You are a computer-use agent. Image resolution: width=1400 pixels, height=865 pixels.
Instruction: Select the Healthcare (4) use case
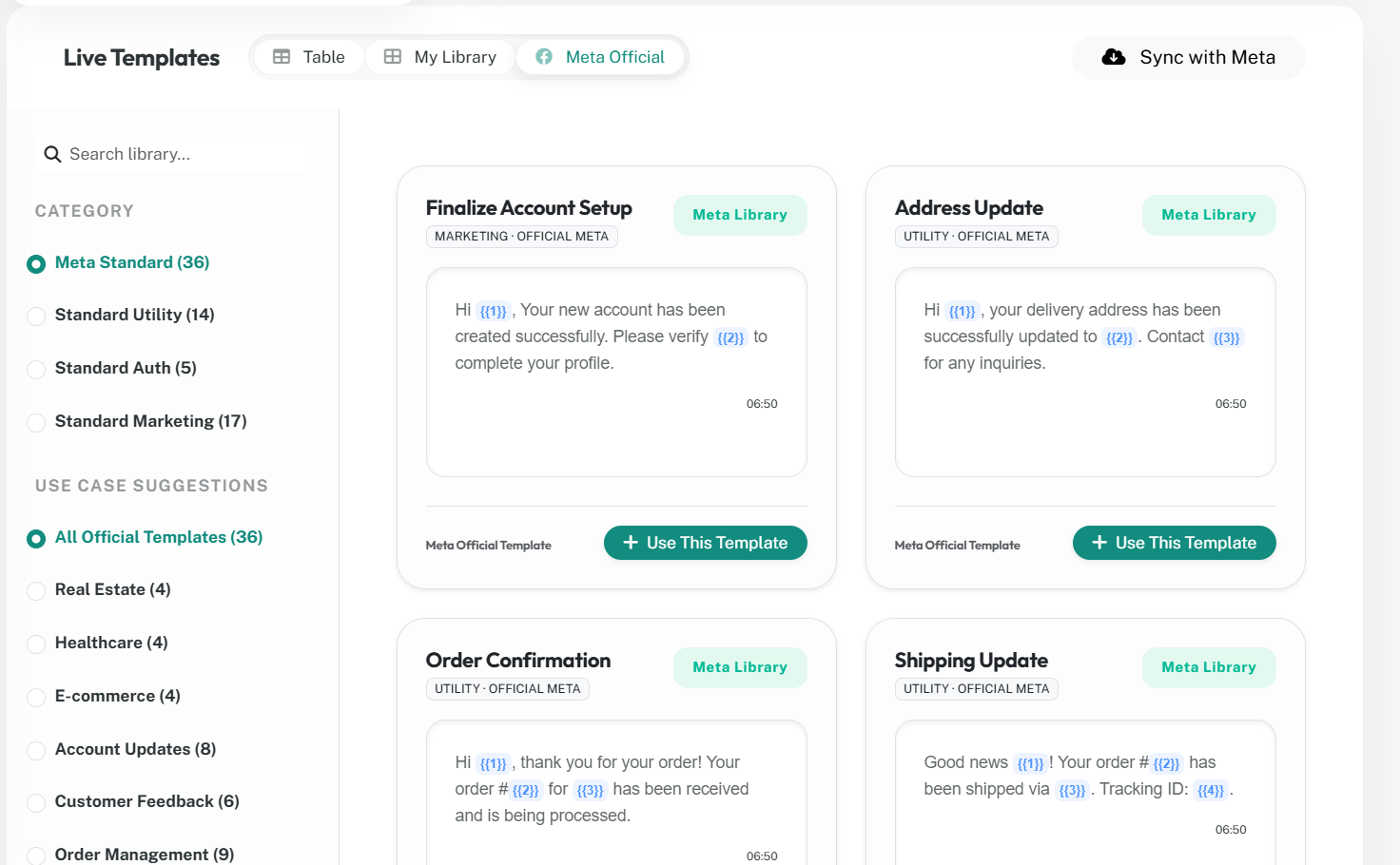(x=36, y=644)
